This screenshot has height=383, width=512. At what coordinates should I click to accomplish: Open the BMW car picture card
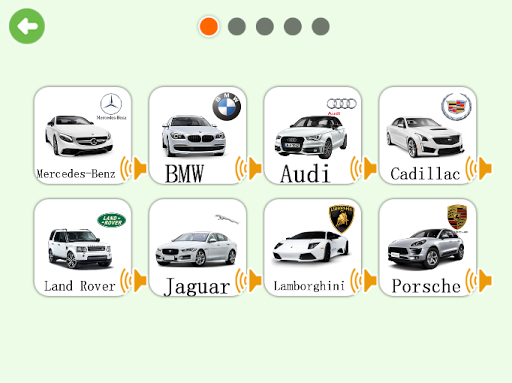click(x=198, y=135)
